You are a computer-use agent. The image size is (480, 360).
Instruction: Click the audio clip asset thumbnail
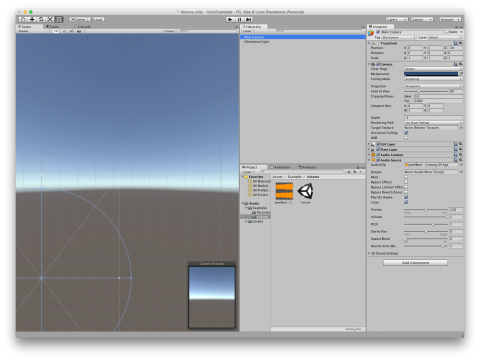point(284,191)
